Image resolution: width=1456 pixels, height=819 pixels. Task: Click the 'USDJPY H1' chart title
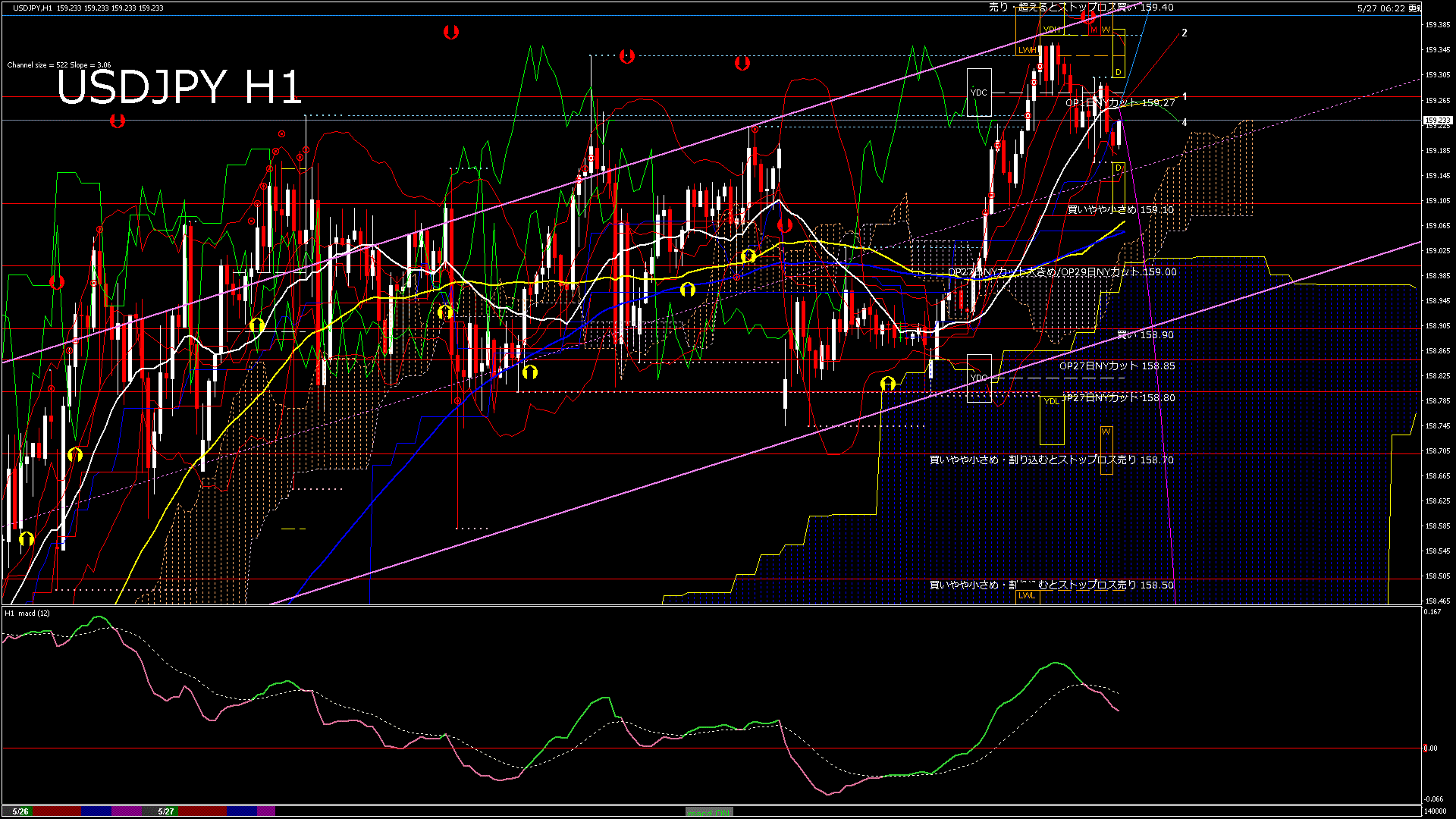[x=180, y=87]
